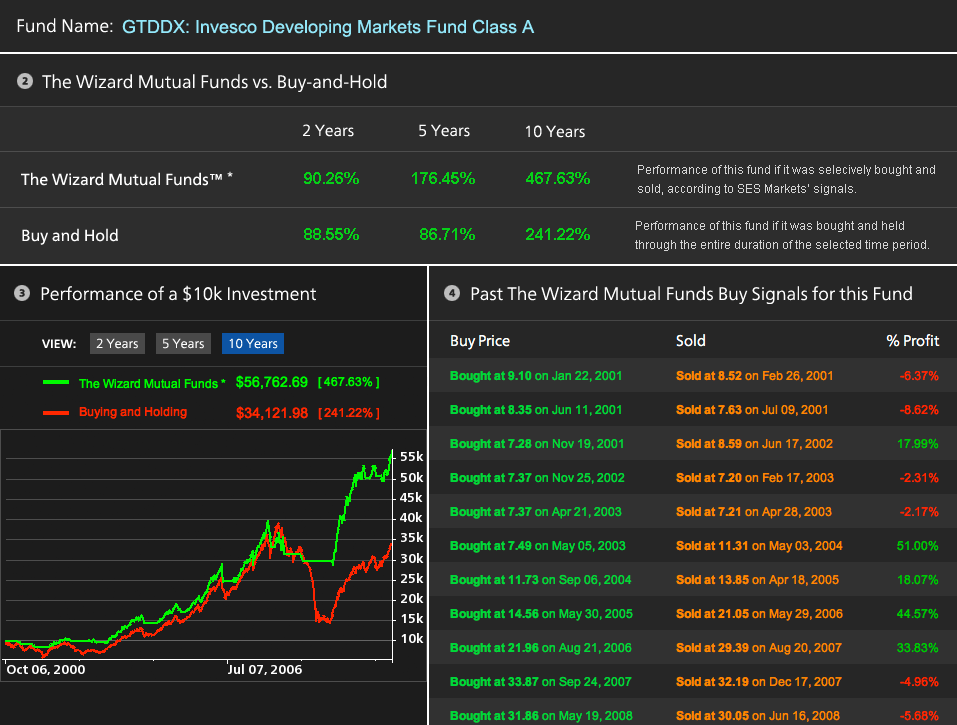Click the -8.62% profit value
Image resolution: width=957 pixels, height=725 pixels.
click(919, 410)
